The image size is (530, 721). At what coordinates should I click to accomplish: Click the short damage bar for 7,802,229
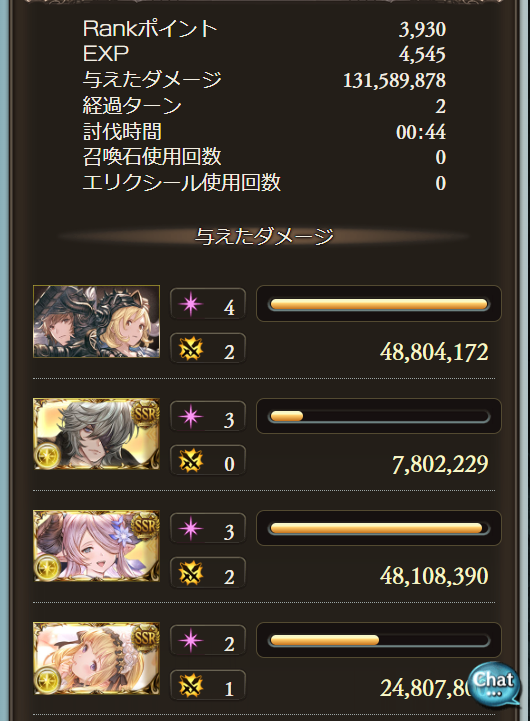(x=379, y=416)
